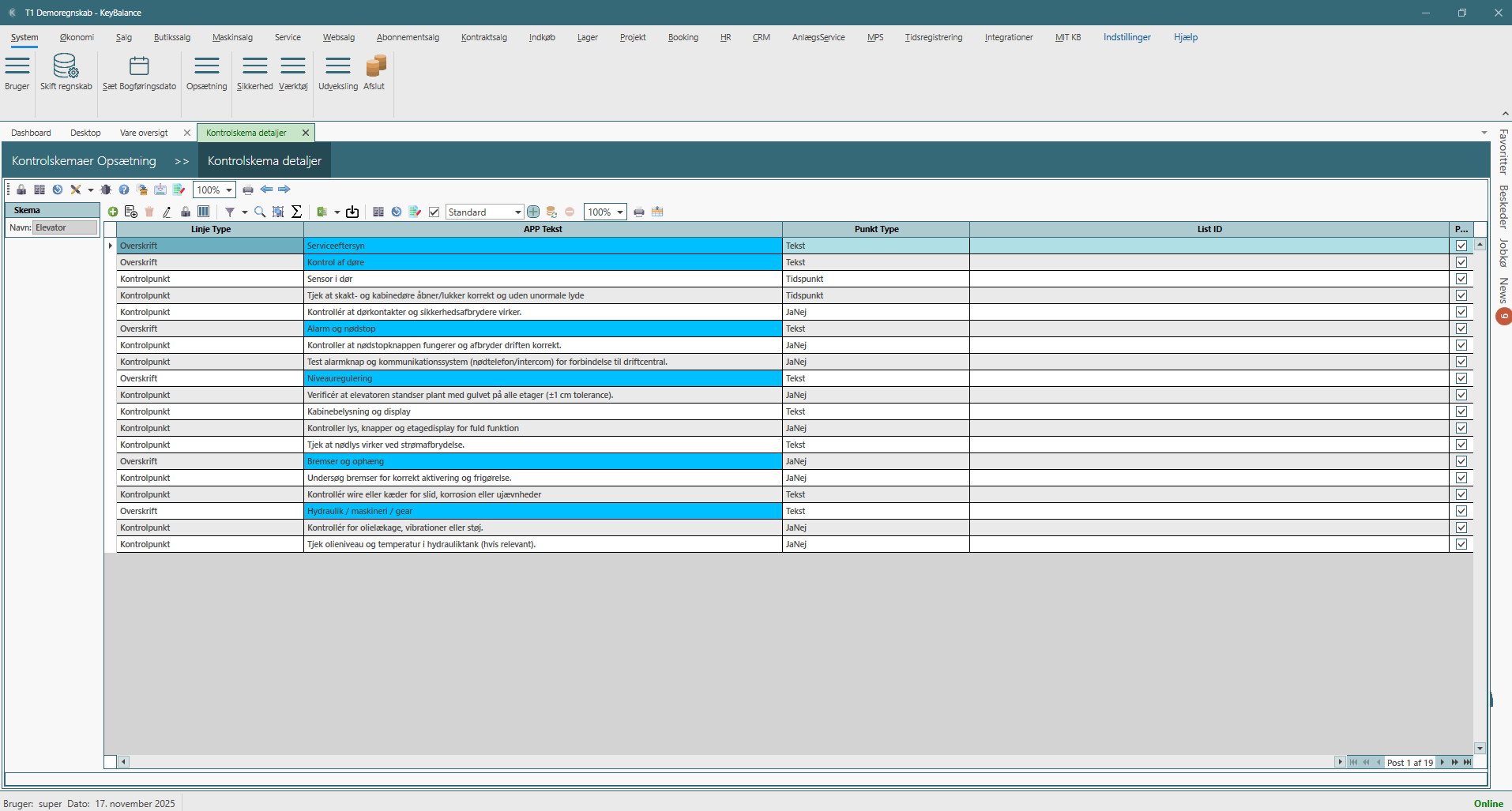The width and height of the screenshot is (1512, 811).
Task: Open the Økonomi menu
Action: coord(77,37)
